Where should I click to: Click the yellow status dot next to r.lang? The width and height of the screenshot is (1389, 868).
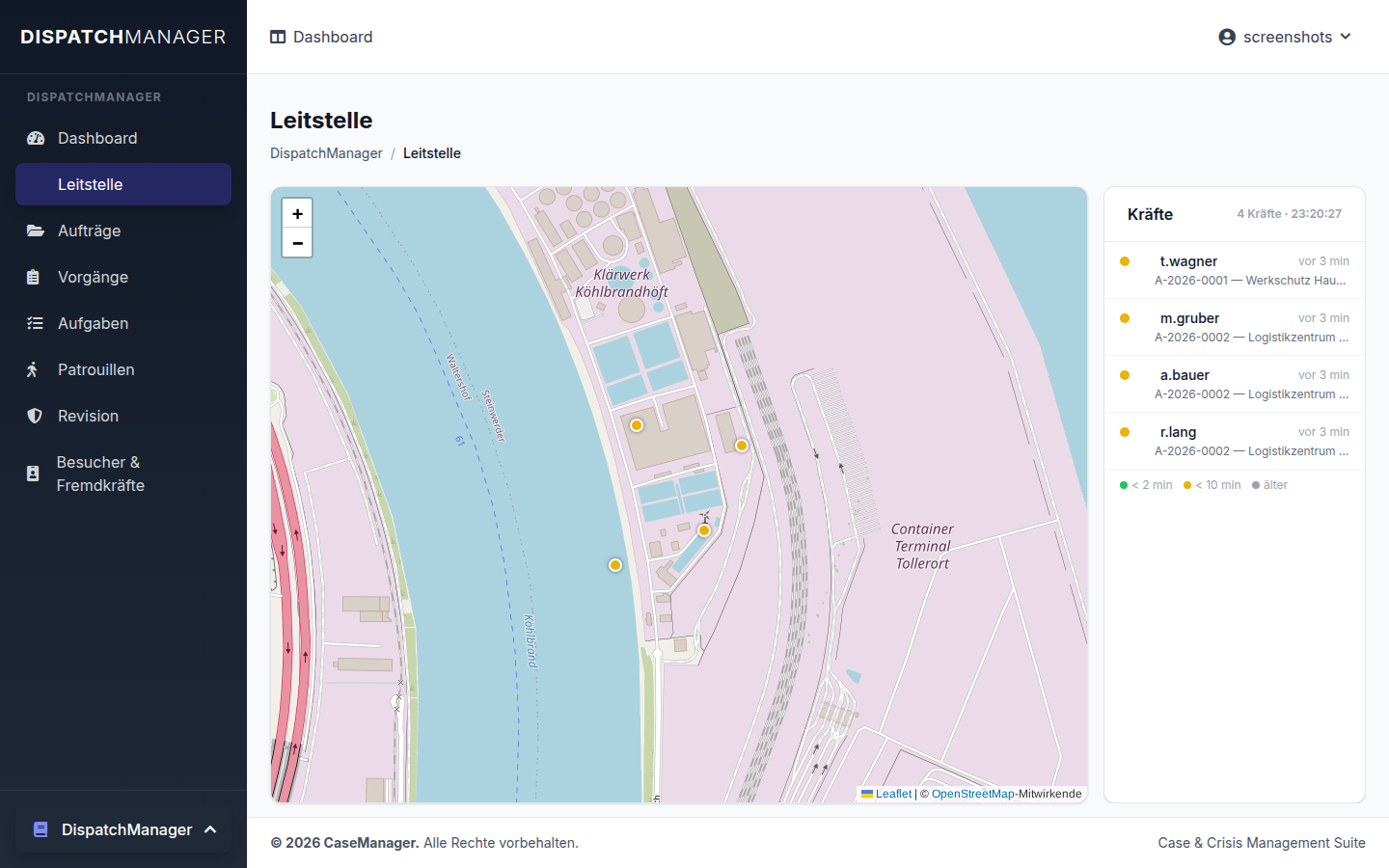point(1125,432)
